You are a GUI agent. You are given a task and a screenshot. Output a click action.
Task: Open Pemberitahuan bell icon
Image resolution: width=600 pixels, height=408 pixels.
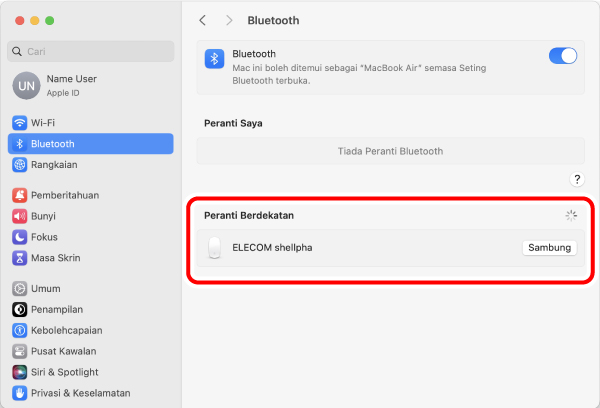tap(20, 195)
